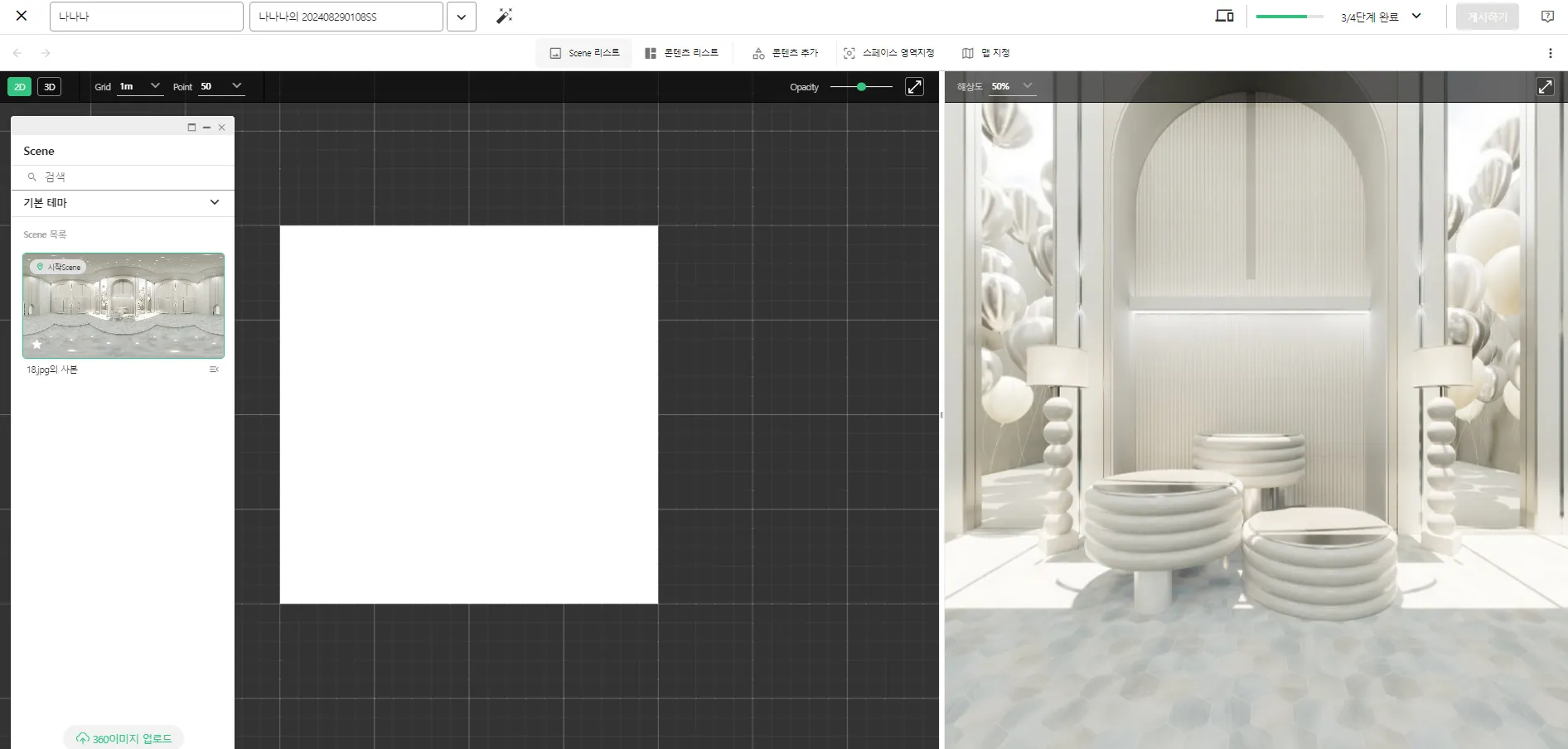The image size is (1568, 749).
Task: Expand the 360 preview panel to fullscreen
Action: pos(1545,87)
